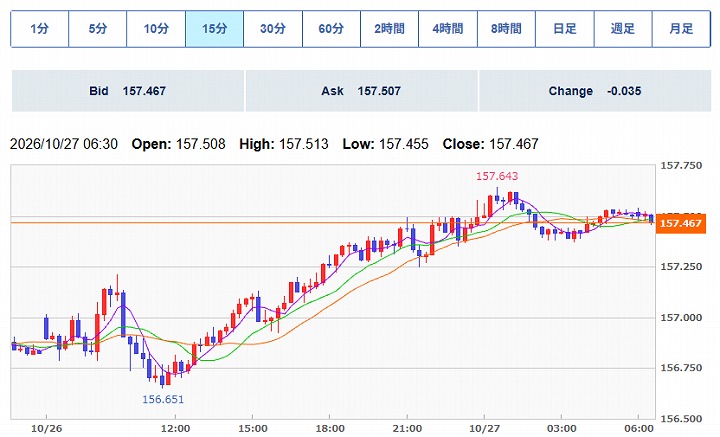Click the 157.250 axis label

tap(681, 267)
